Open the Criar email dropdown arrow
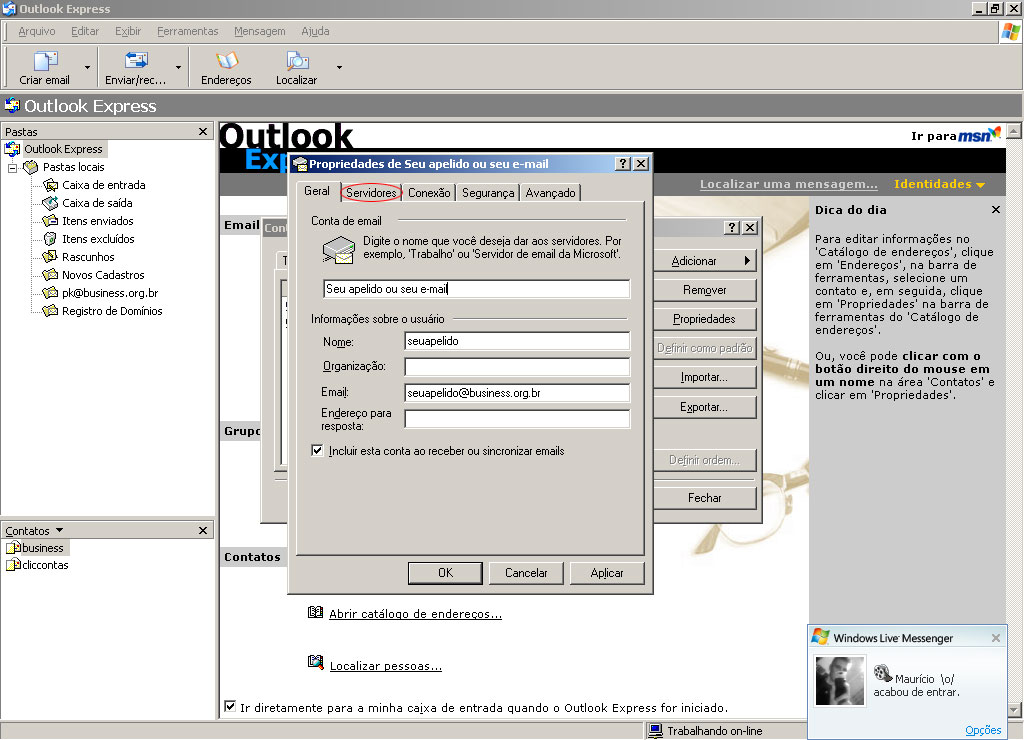Viewport: 1024px width, 740px height. (x=87, y=67)
